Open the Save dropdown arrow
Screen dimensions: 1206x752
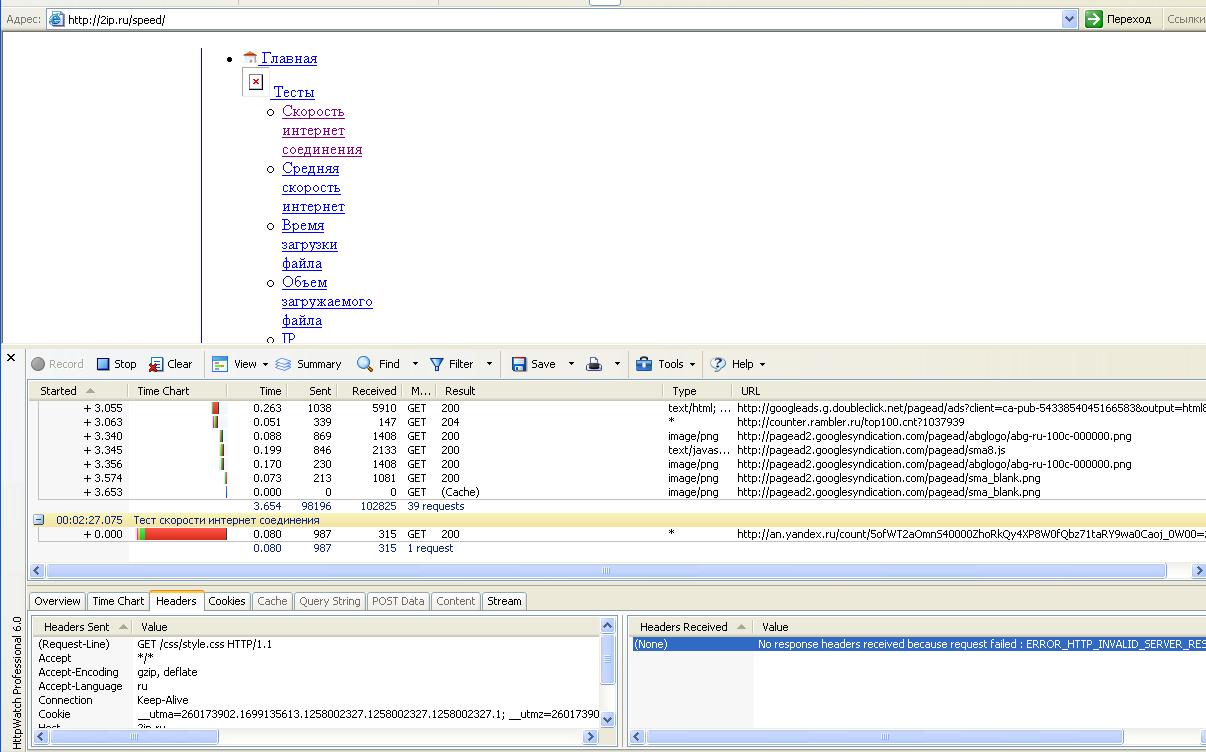click(571, 364)
